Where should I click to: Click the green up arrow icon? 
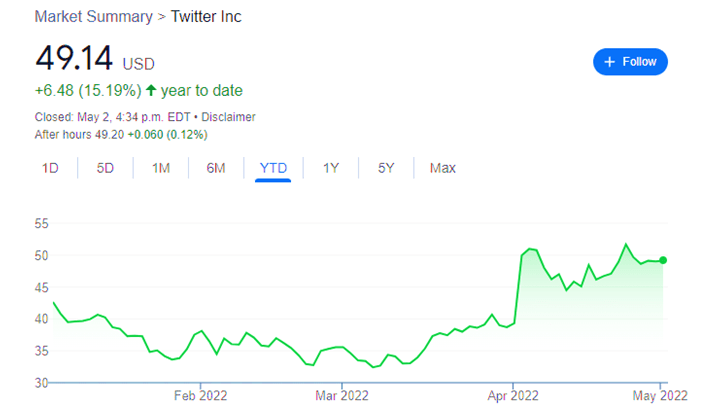click(x=150, y=90)
